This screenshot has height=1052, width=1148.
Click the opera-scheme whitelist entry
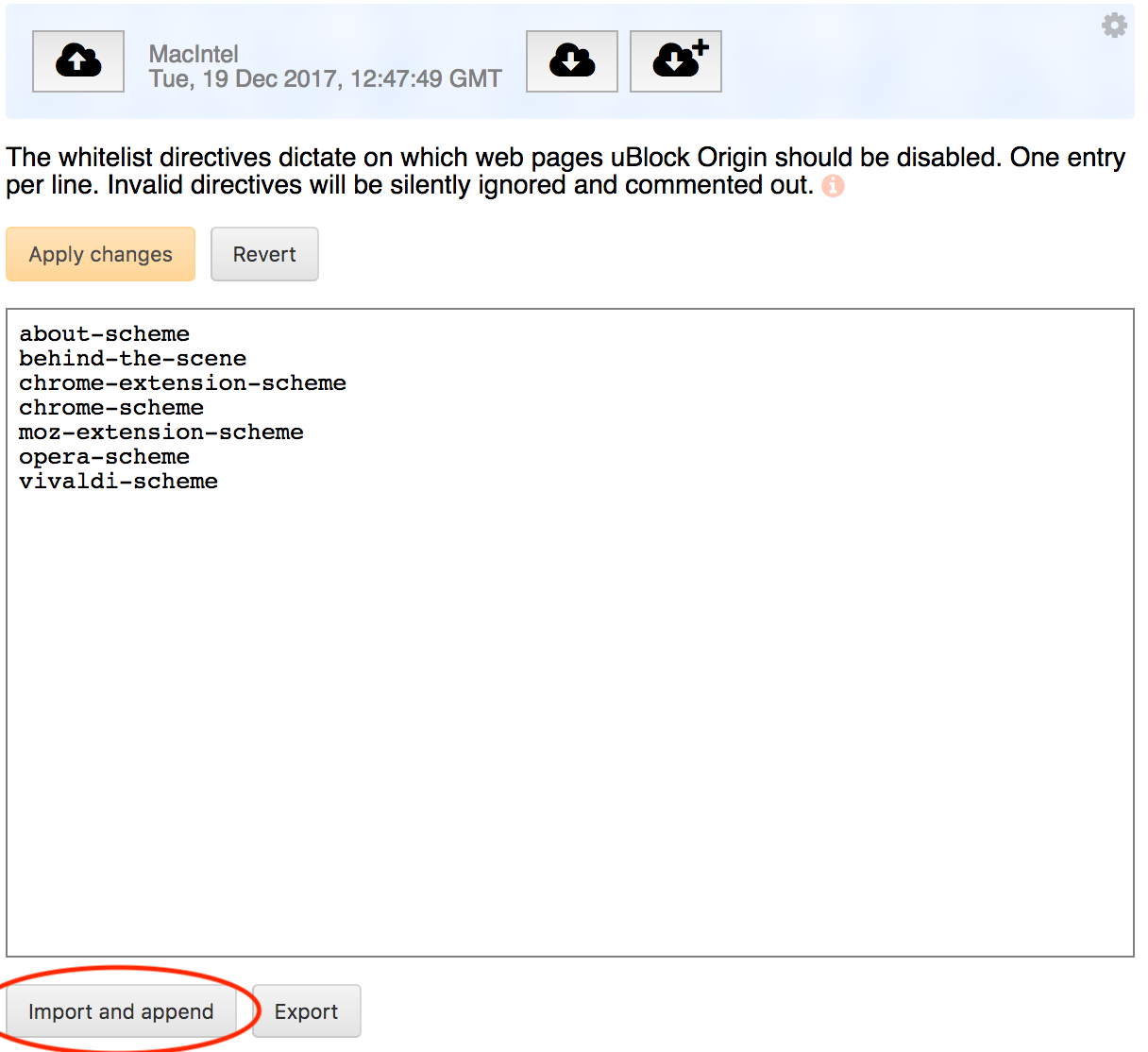104,456
